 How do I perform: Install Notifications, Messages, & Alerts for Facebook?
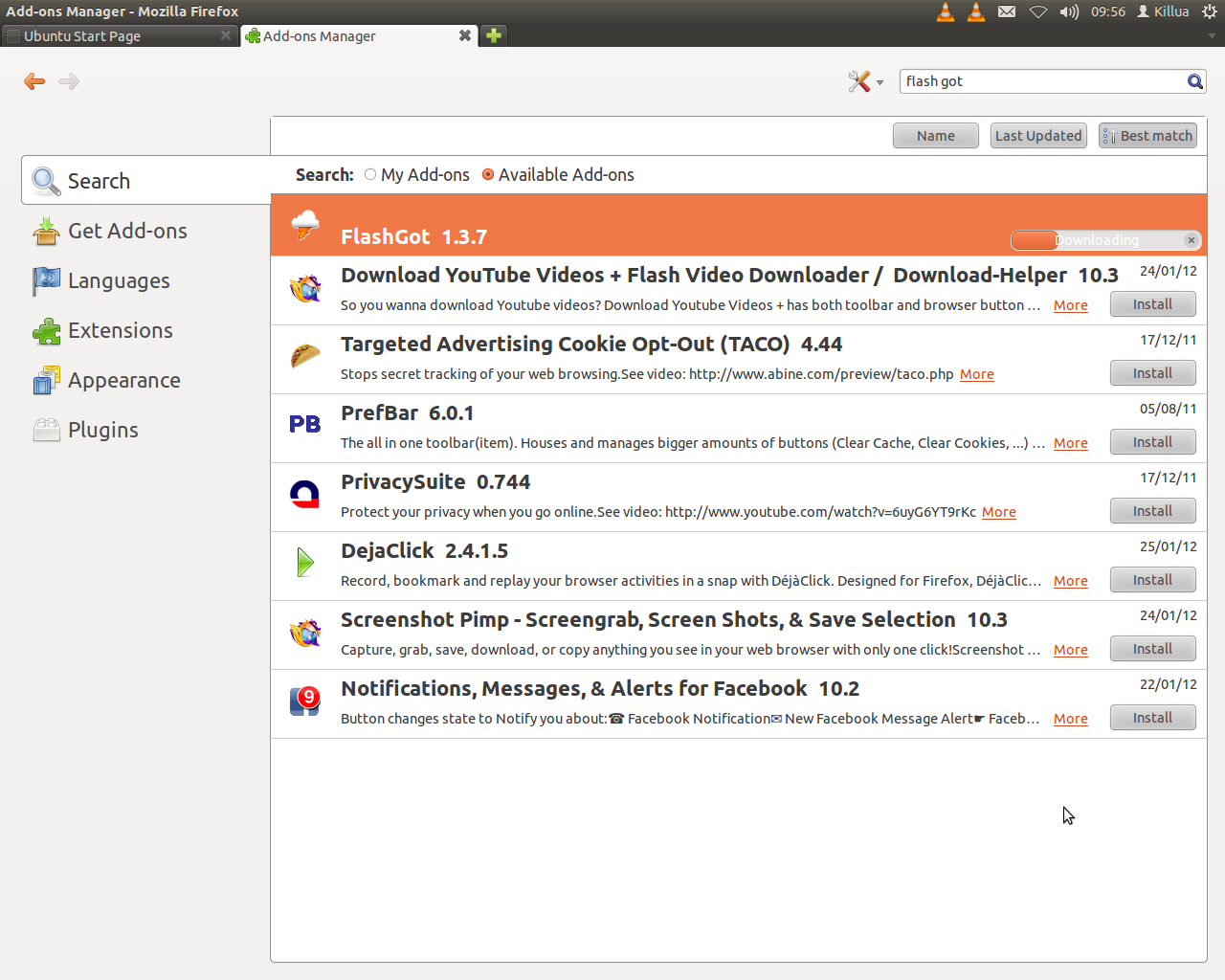(1152, 718)
